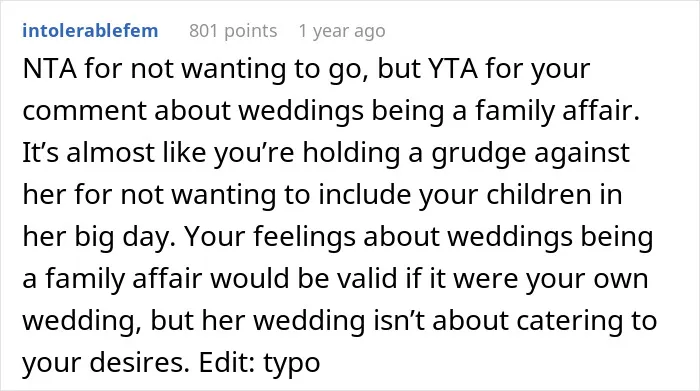This screenshot has height=391, width=700.
Task: Open the intolerablefem user profile link
Action: pyautogui.click(x=90, y=31)
